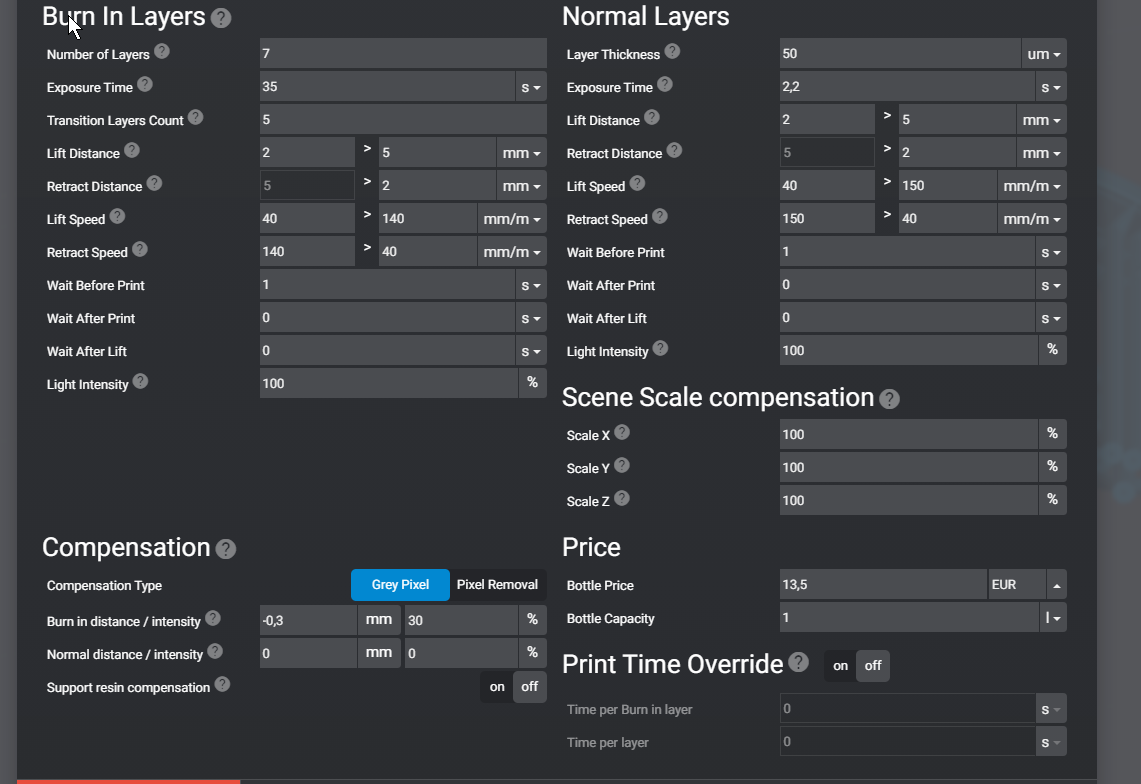Turn off Support resin compensation

(530, 687)
